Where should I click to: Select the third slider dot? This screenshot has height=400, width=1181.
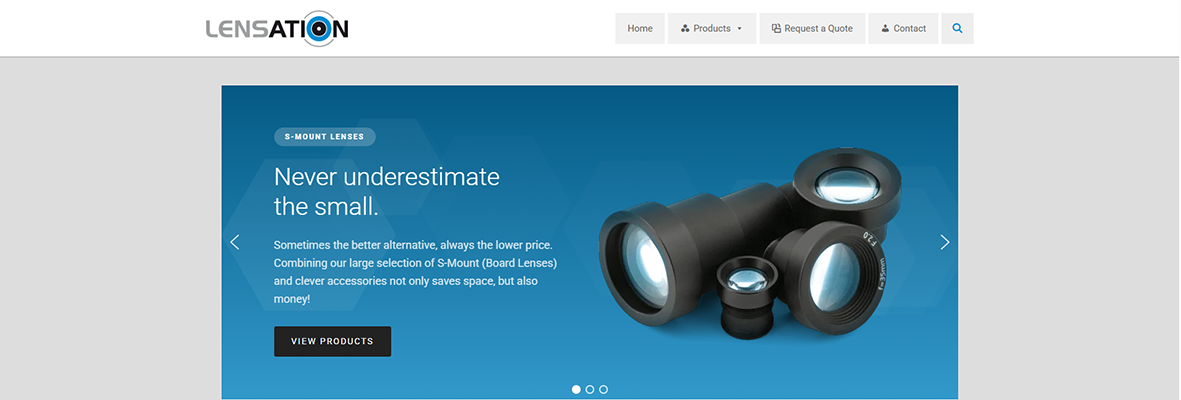tap(603, 389)
